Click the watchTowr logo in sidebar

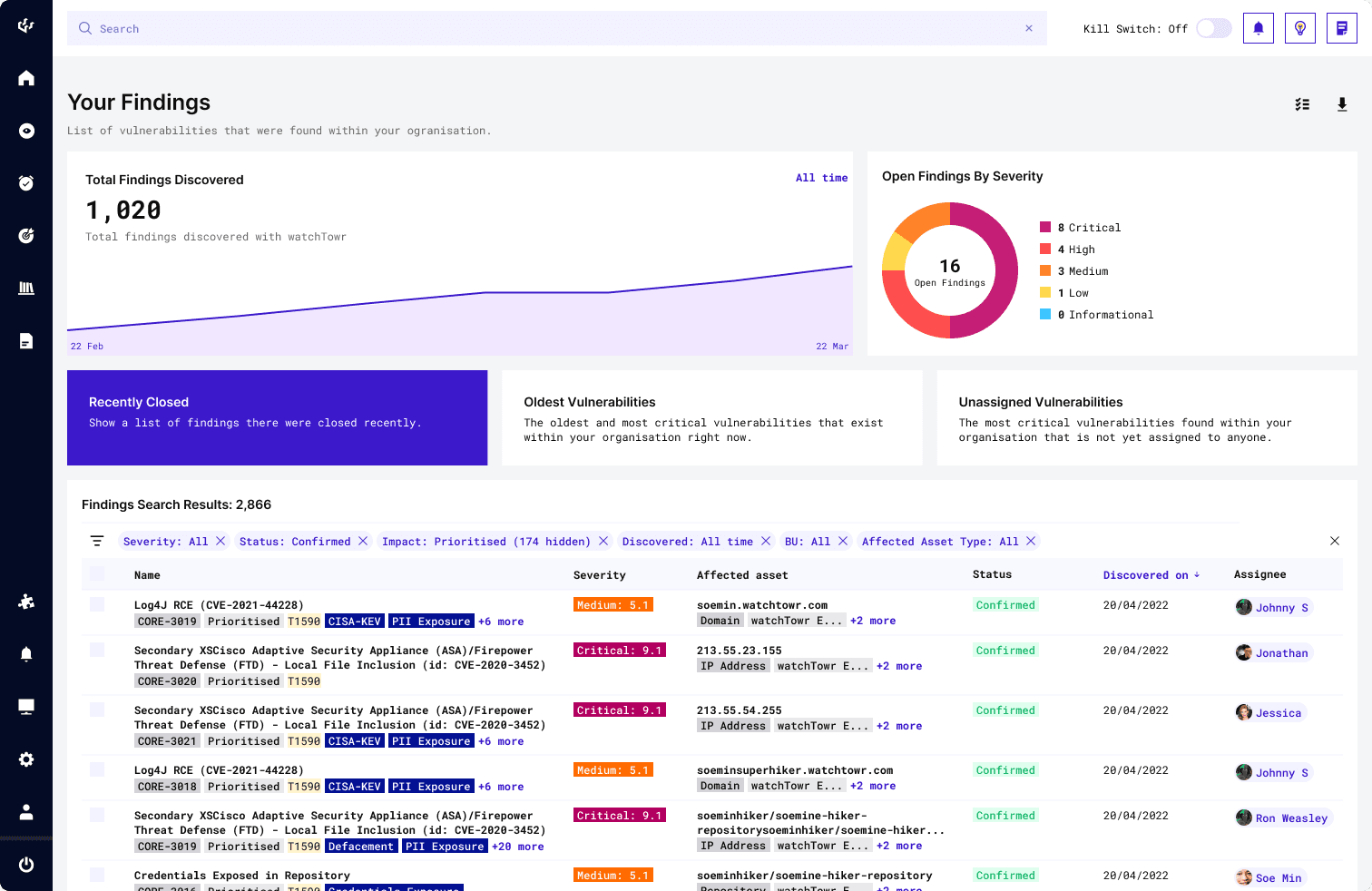coord(26,25)
